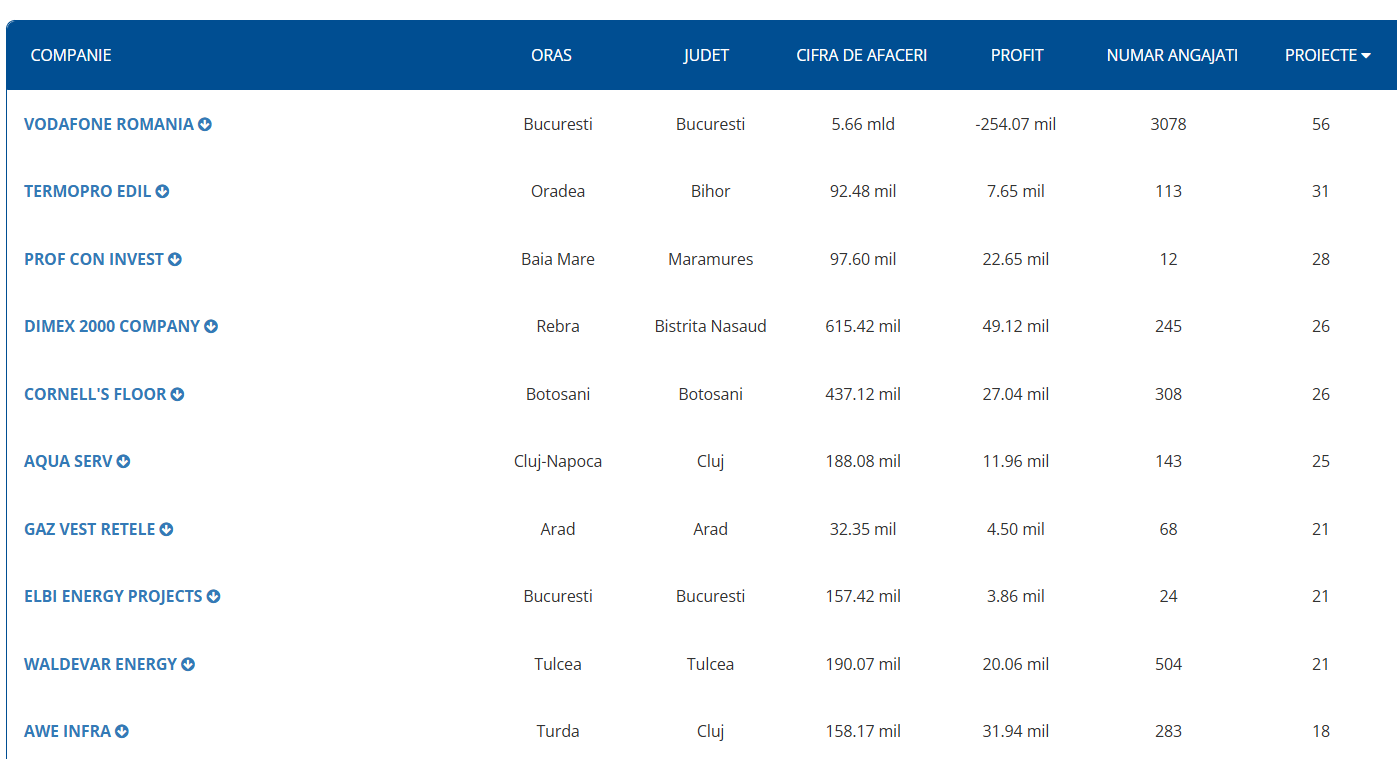Open the Vodafone Romania company link
Image resolution: width=1397 pixels, height=759 pixels.
click(108, 125)
